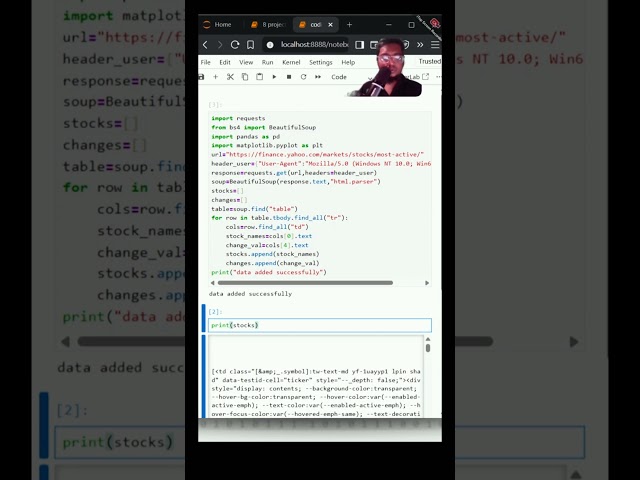Cut the selected cell with scissors icon

tap(230, 77)
